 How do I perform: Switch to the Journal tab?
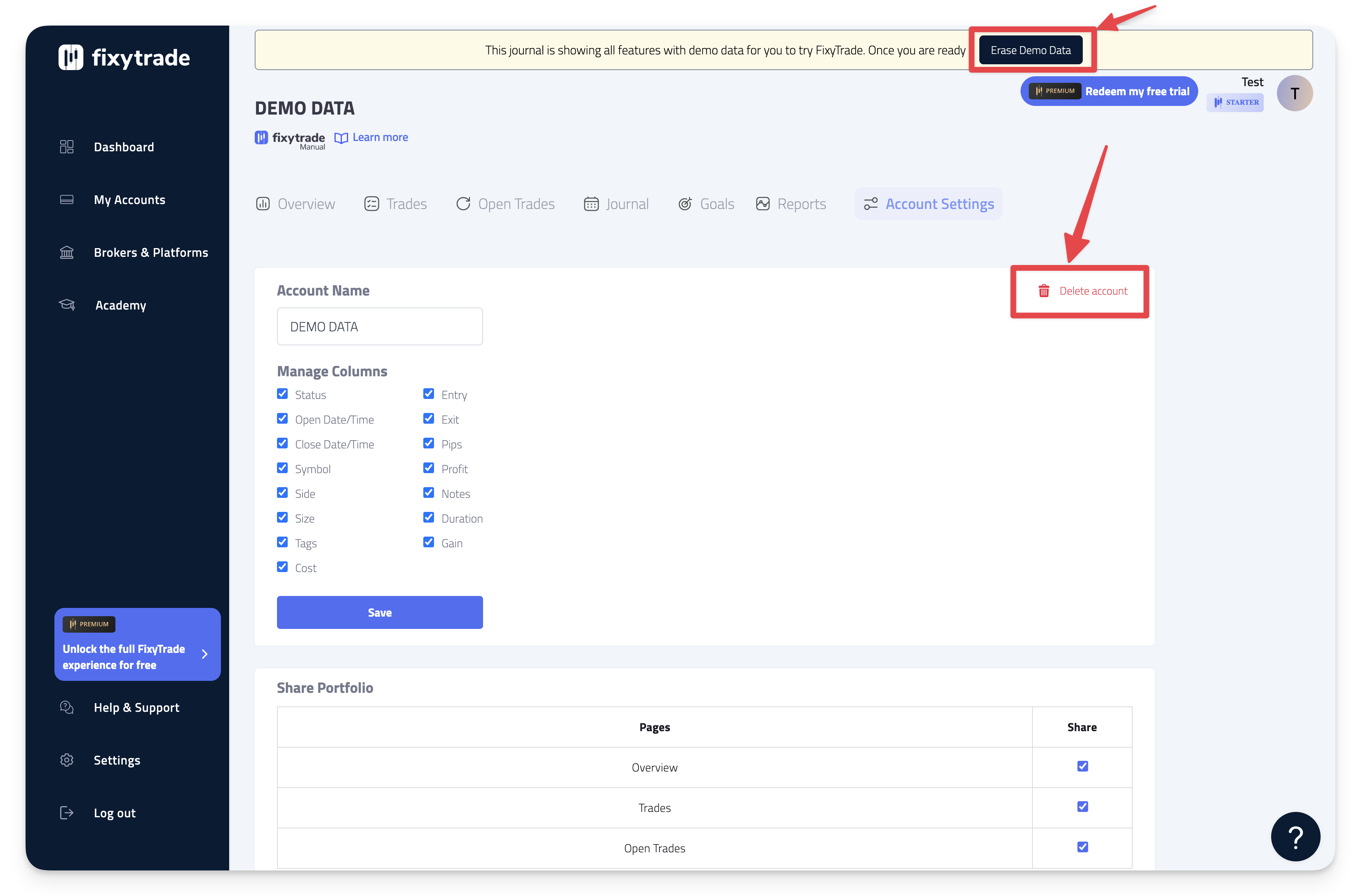point(616,204)
